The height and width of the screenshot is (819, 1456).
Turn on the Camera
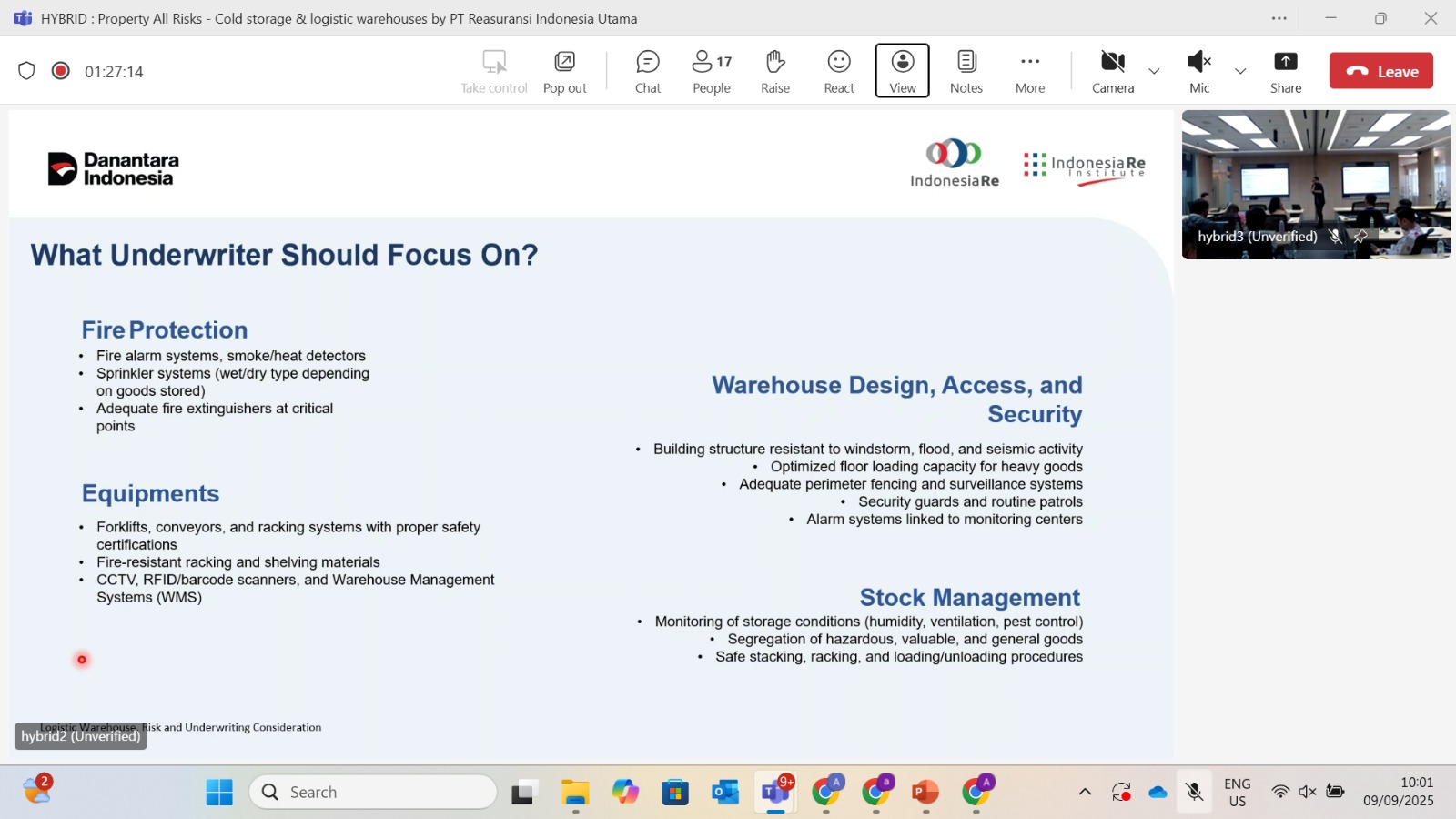click(x=1113, y=71)
